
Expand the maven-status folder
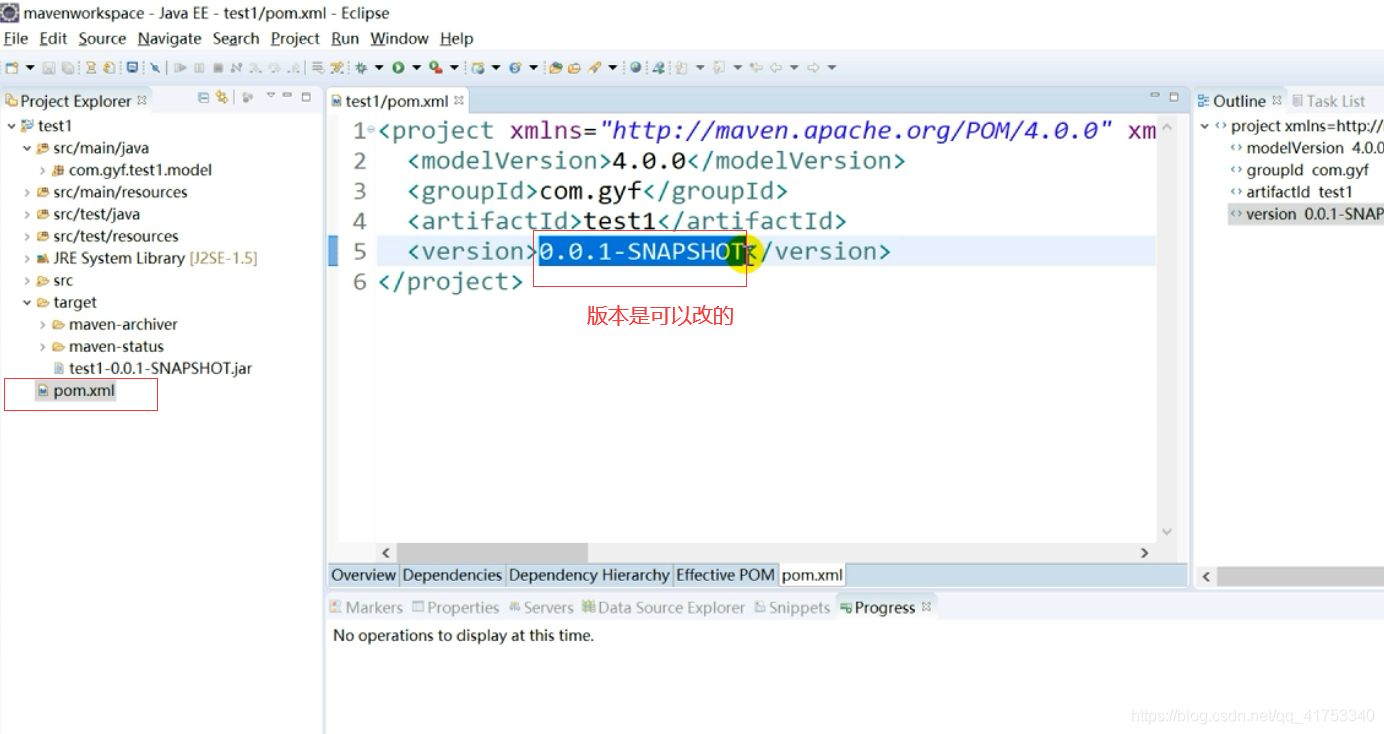(x=43, y=346)
